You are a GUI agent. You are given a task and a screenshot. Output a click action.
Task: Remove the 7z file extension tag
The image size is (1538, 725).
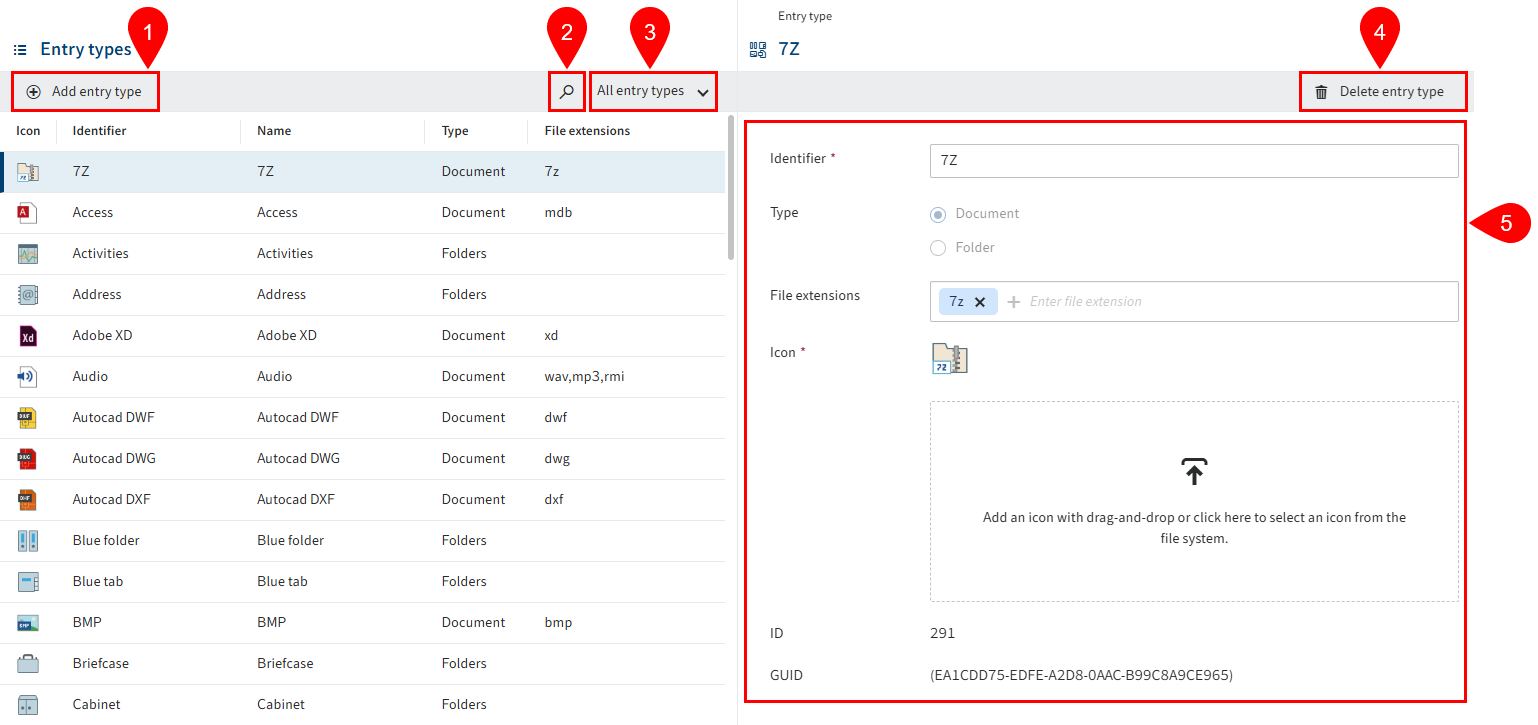click(x=980, y=302)
